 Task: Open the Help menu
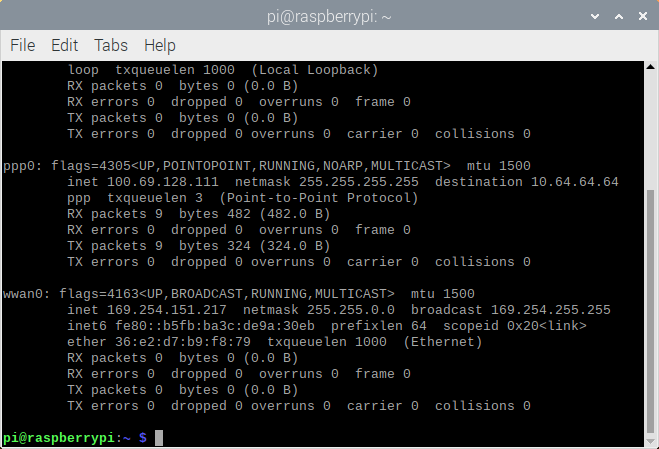coord(160,45)
